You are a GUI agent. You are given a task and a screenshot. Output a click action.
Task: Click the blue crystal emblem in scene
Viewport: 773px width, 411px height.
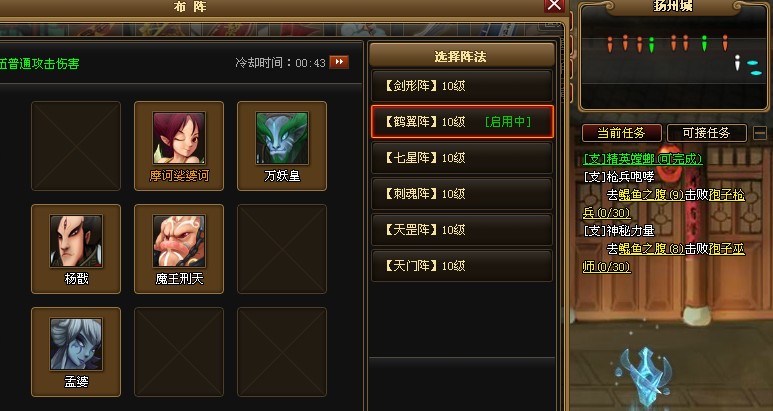[646, 376]
